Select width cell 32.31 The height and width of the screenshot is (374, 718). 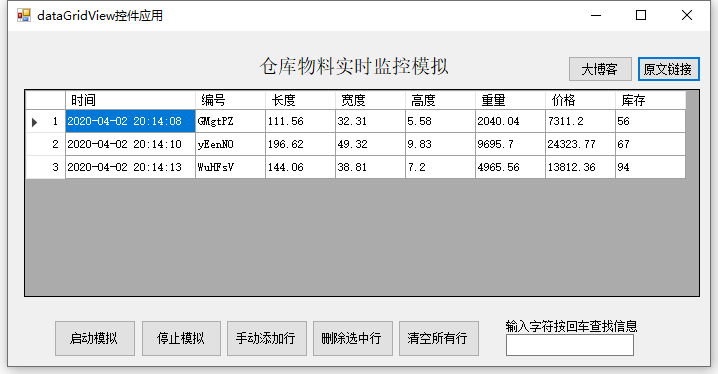(x=370, y=121)
